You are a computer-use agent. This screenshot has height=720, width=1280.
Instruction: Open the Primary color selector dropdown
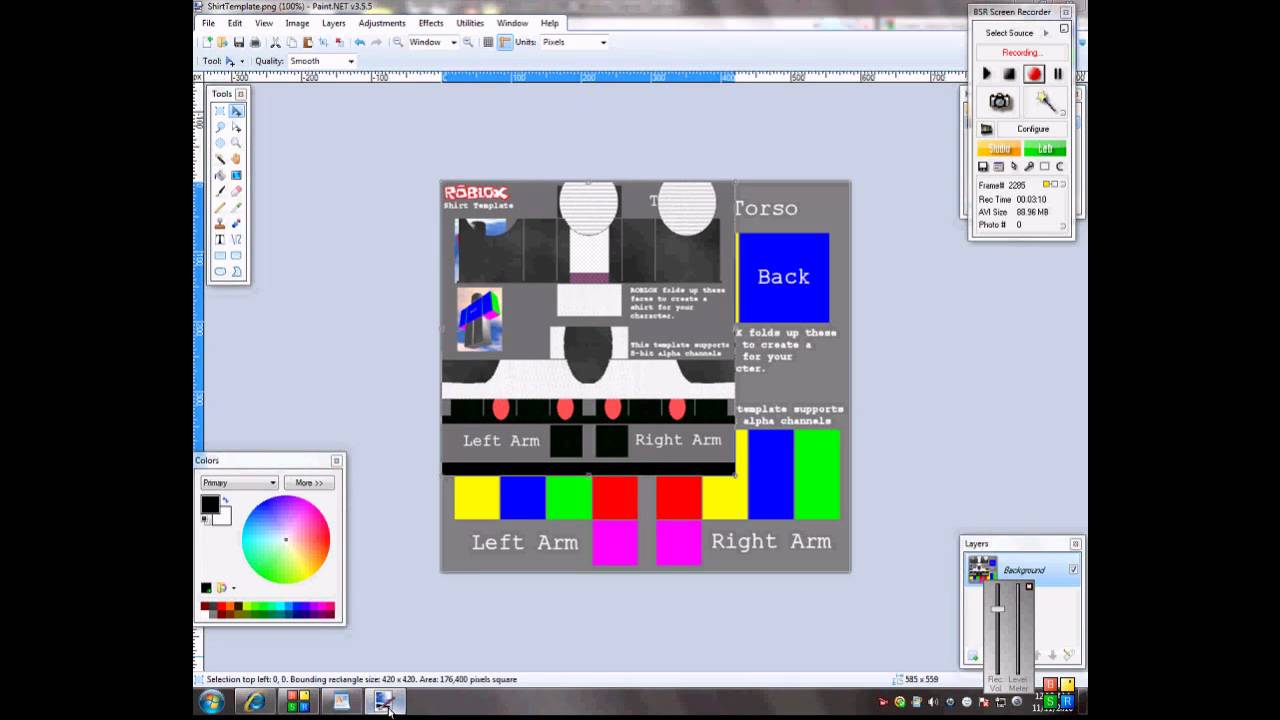tap(239, 483)
